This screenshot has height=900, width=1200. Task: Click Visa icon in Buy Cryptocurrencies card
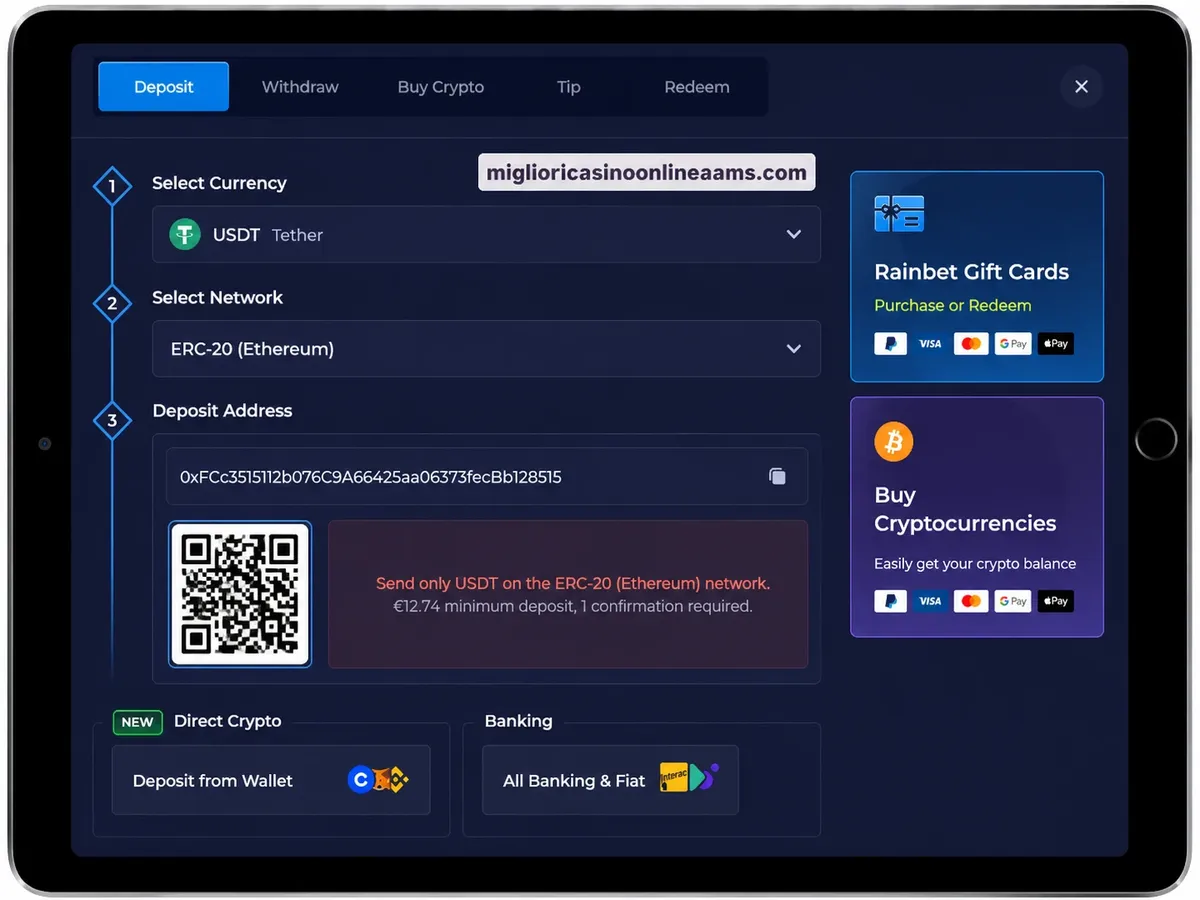tap(930, 601)
